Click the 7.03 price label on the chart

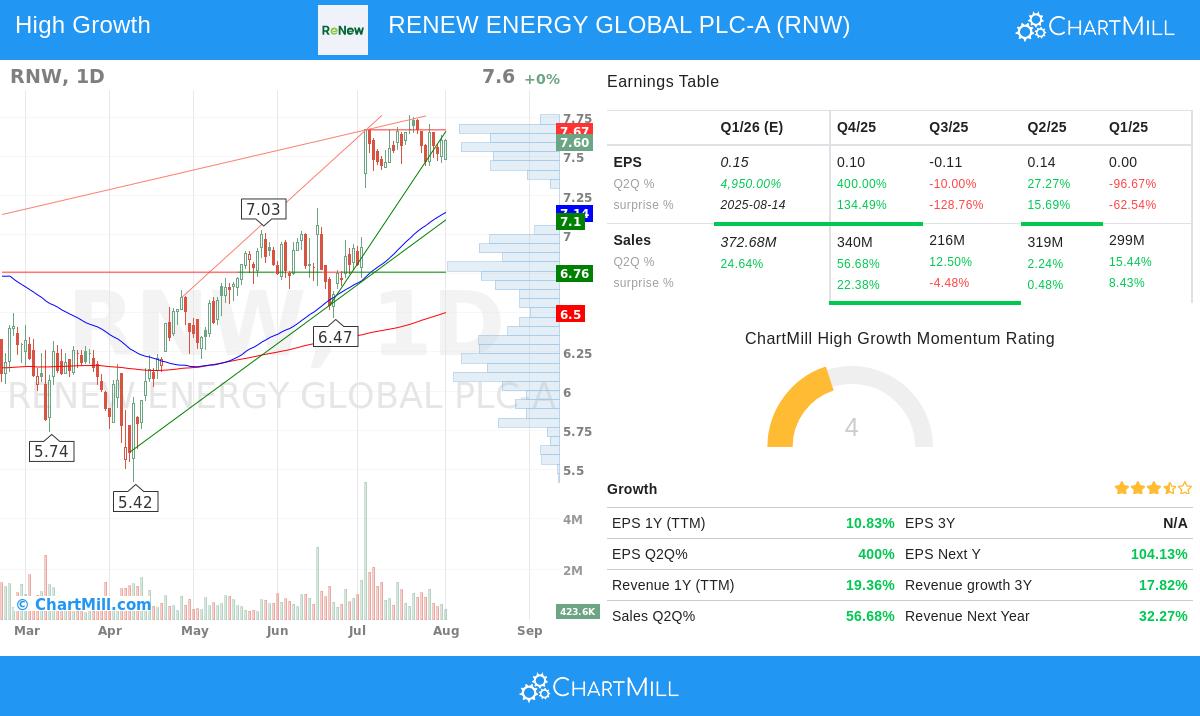tap(263, 209)
